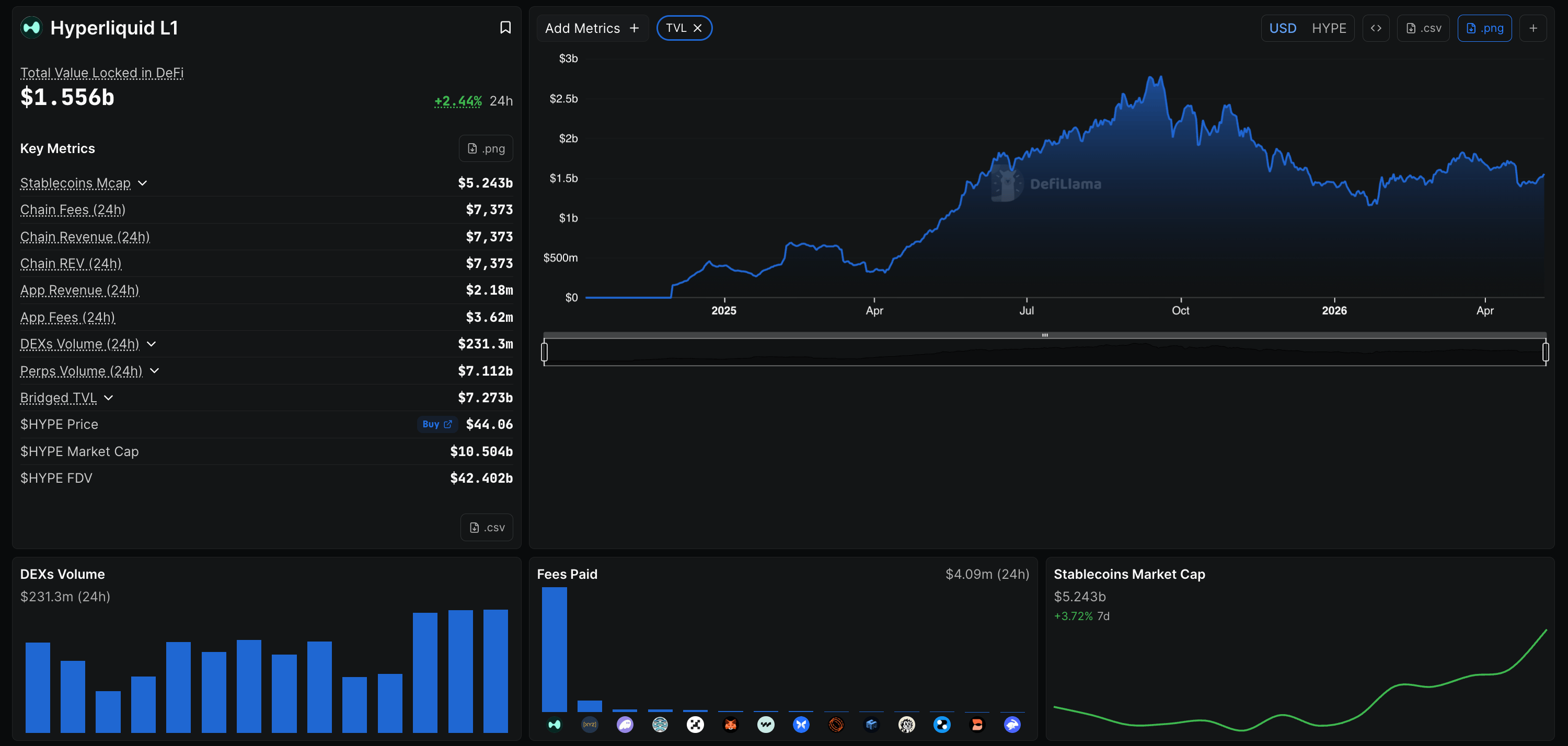Click the Buy link for $HYPE
The height and width of the screenshot is (746, 1568).
click(437, 424)
